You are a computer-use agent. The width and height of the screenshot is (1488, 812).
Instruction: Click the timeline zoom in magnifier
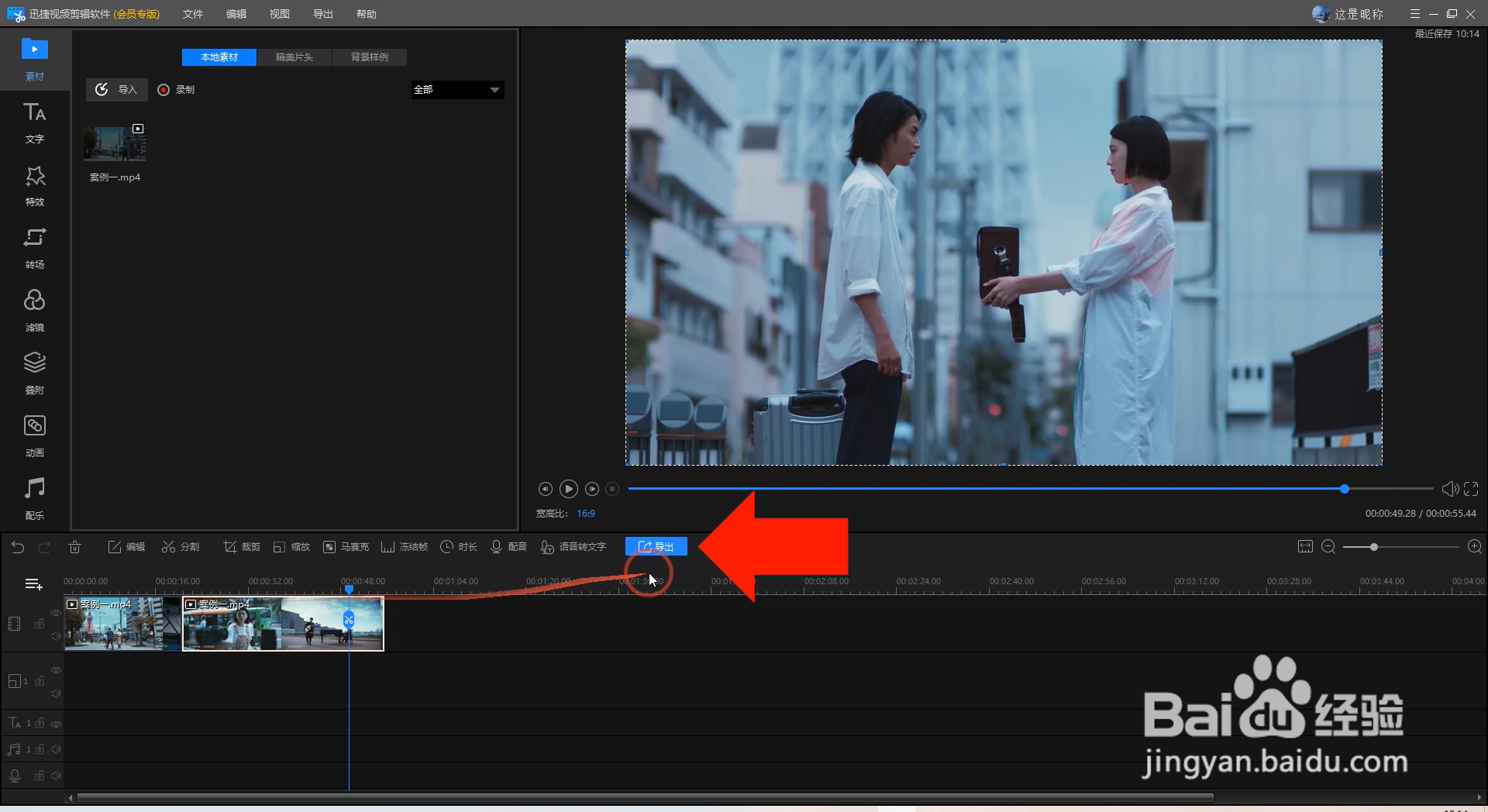tap(1475, 547)
